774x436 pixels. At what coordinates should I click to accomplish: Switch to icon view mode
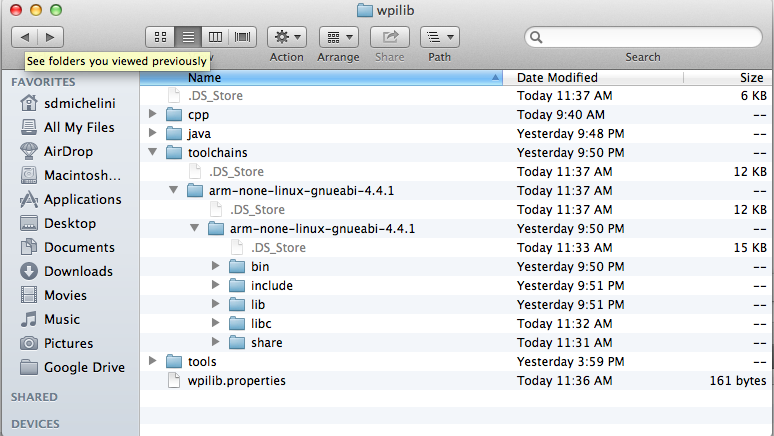160,37
